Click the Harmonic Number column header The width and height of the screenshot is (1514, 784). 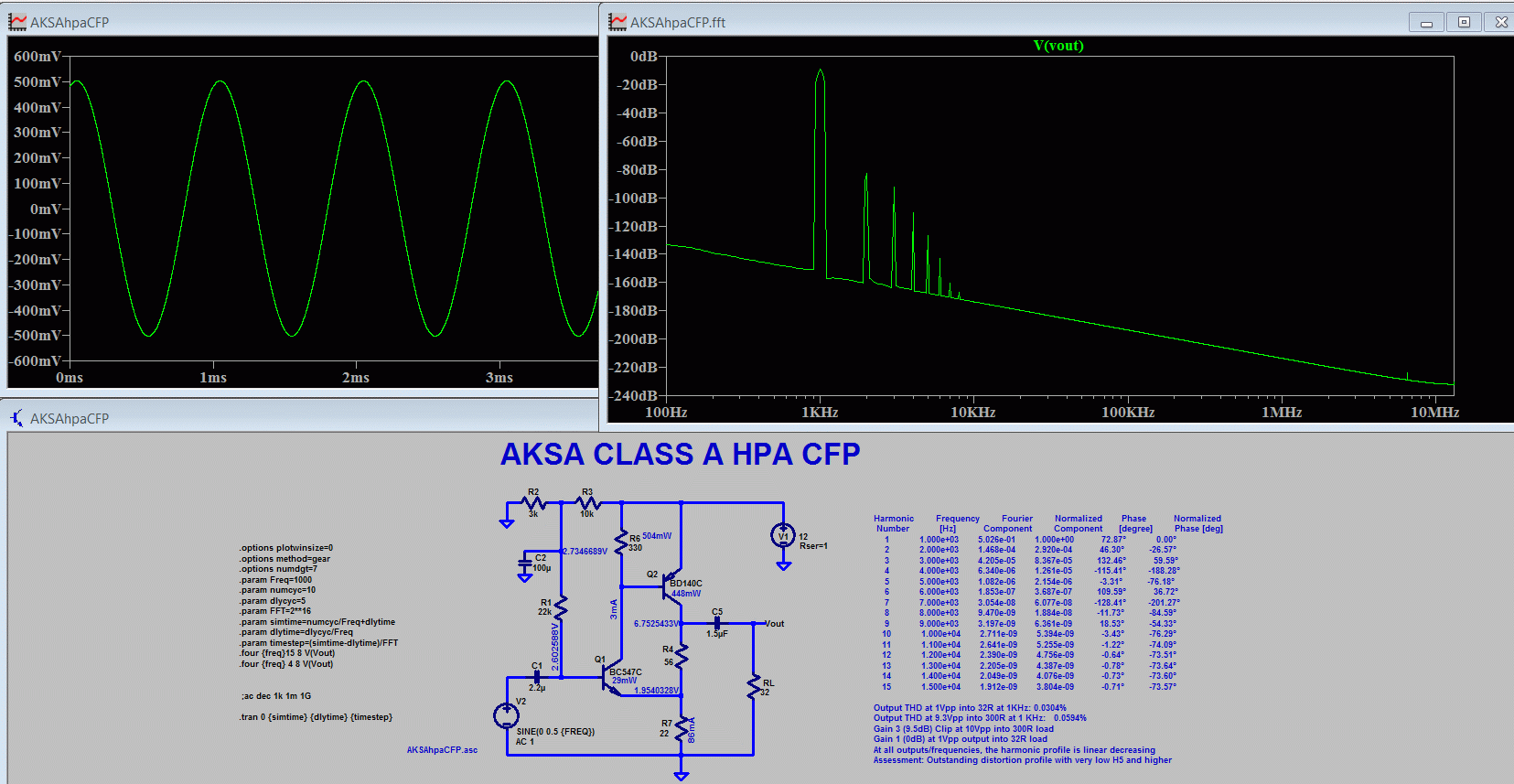[893, 523]
